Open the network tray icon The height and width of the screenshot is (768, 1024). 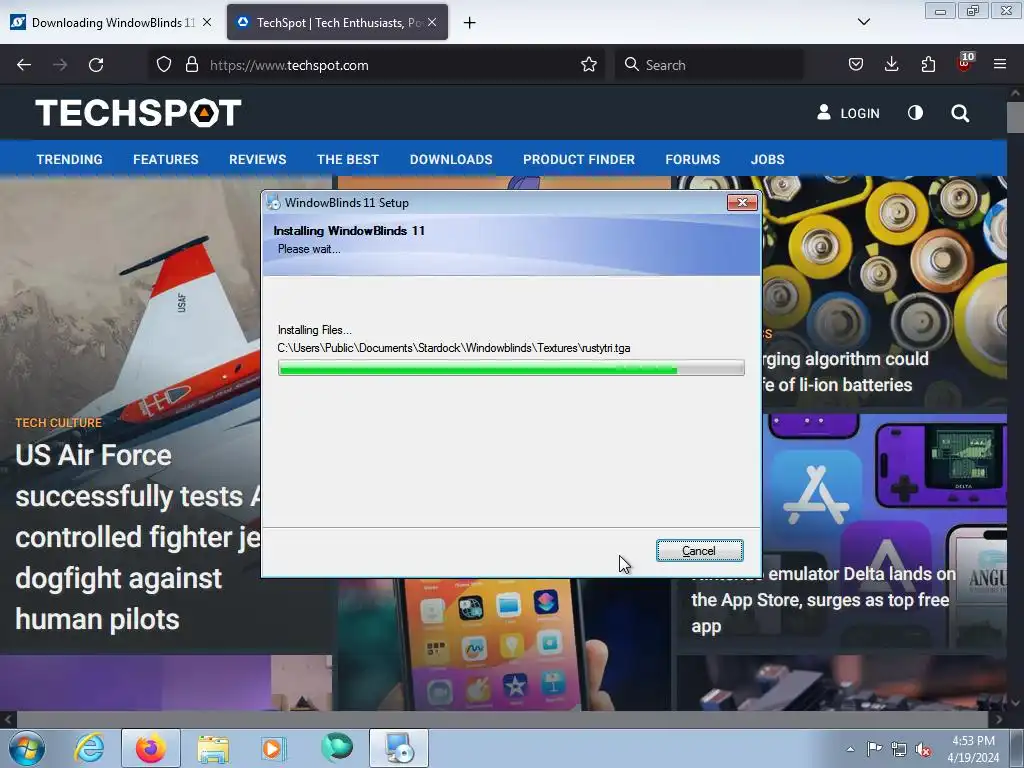[x=899, y=750]
